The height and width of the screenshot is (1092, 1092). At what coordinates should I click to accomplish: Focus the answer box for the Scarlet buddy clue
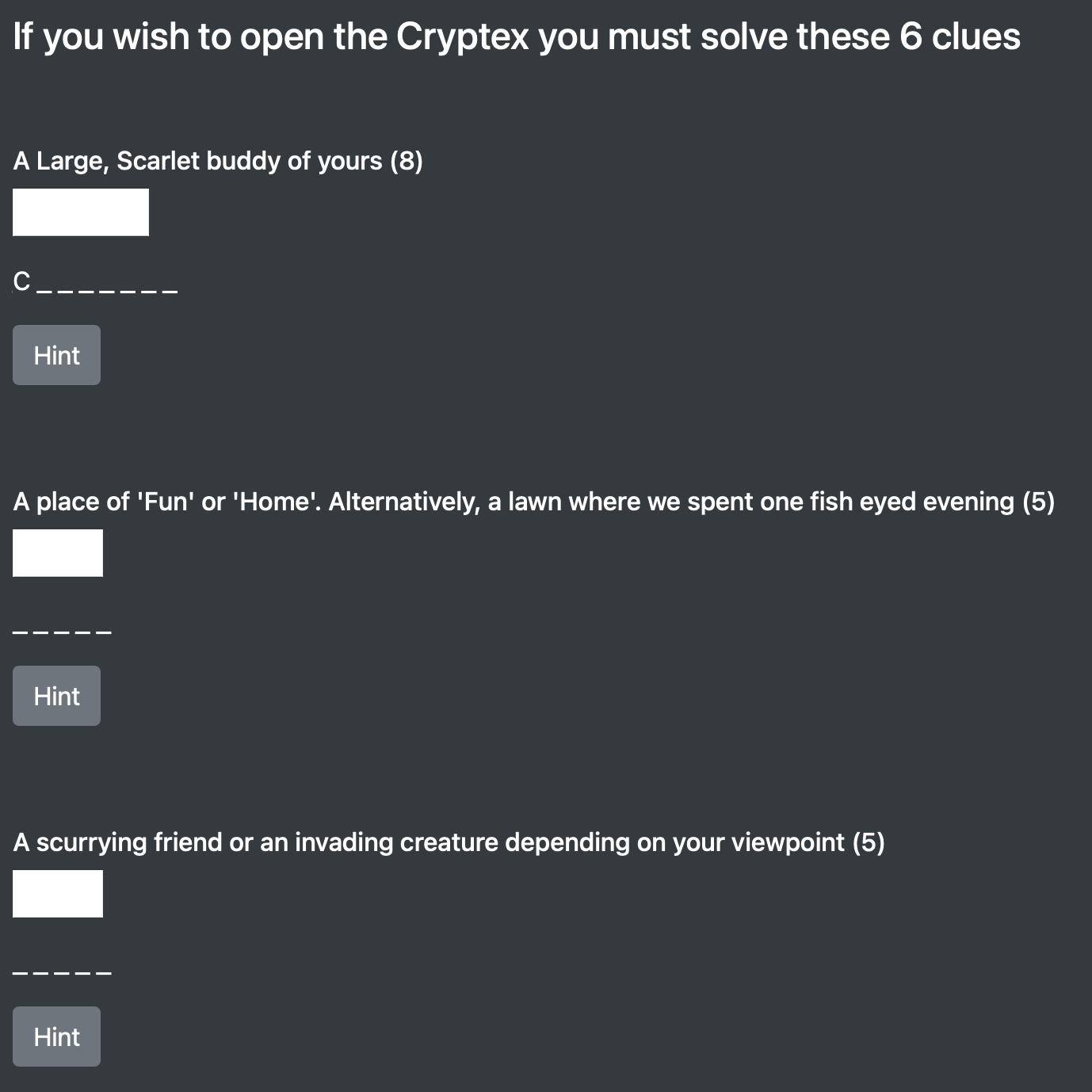[81, 212]
